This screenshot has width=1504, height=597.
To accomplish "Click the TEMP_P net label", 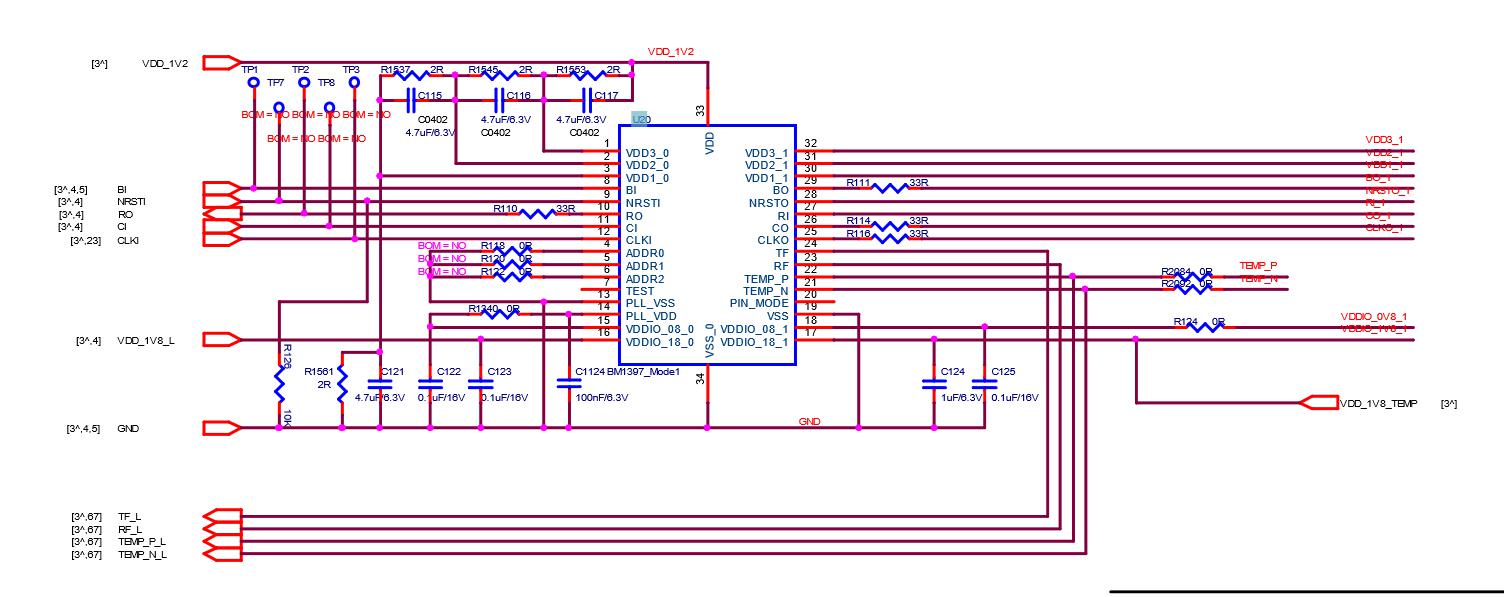I will [1258, 265].
